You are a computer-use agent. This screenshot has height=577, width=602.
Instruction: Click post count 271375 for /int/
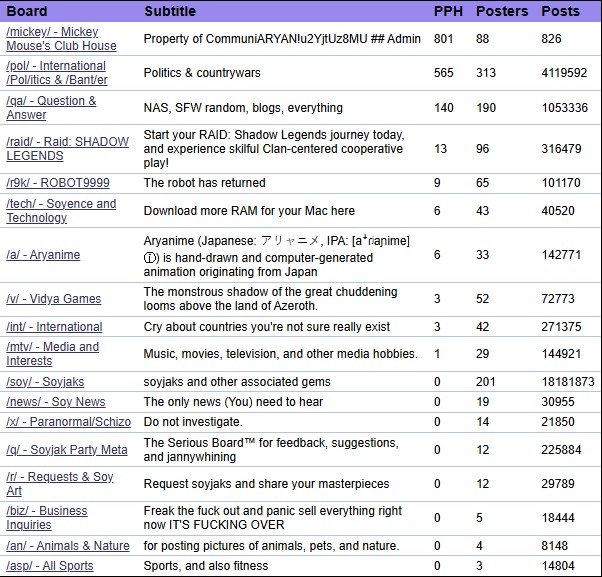coord(561,327)
